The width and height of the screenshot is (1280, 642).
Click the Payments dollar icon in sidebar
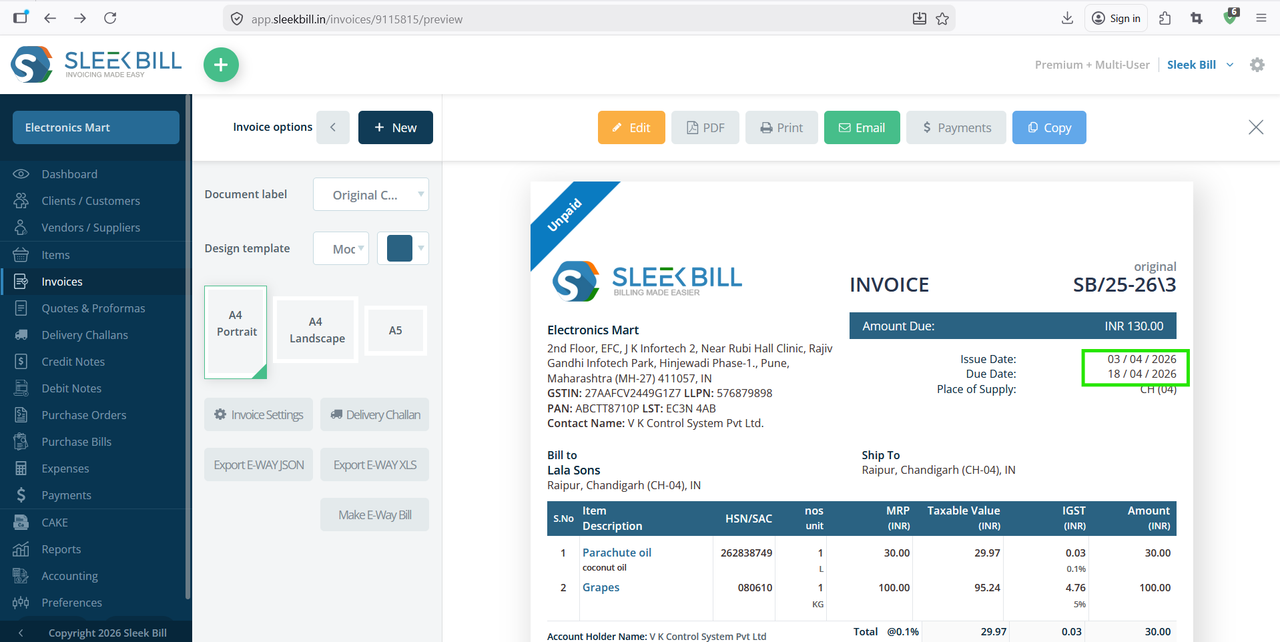tap(21, 495)
